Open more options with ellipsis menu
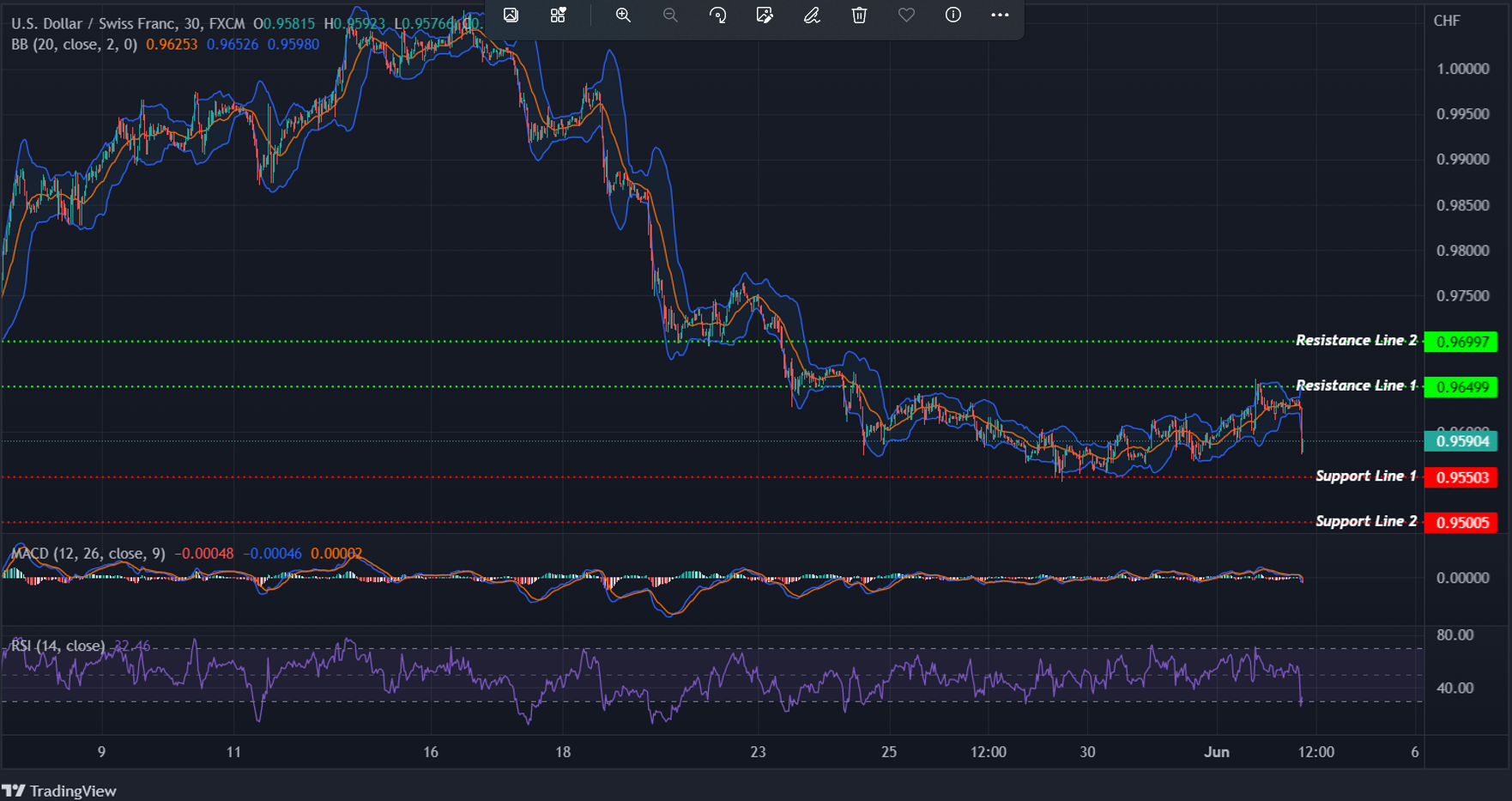 pos(999,15)
